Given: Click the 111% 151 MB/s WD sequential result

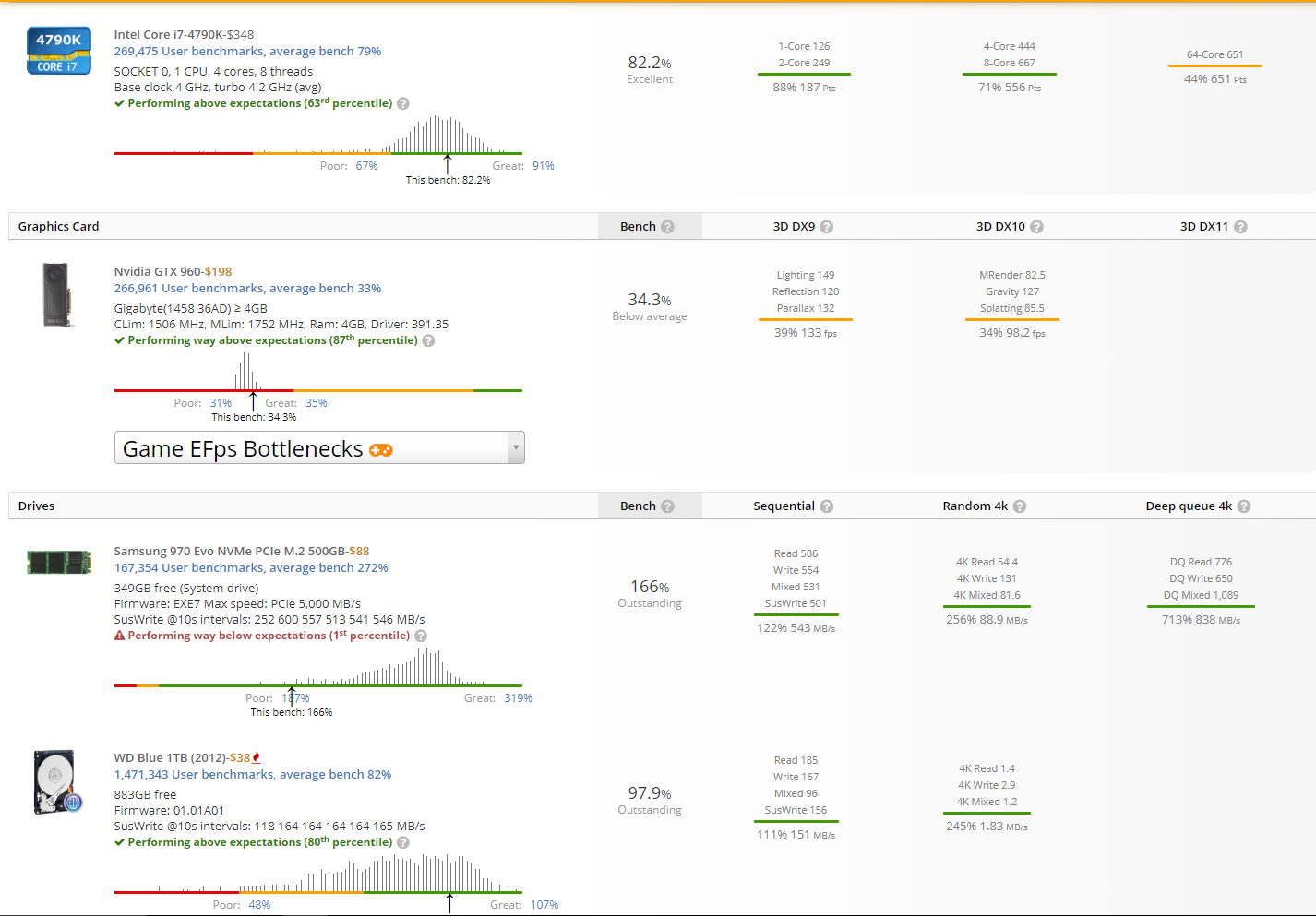Looking at the screenshot, I should [x=796, y=835].
